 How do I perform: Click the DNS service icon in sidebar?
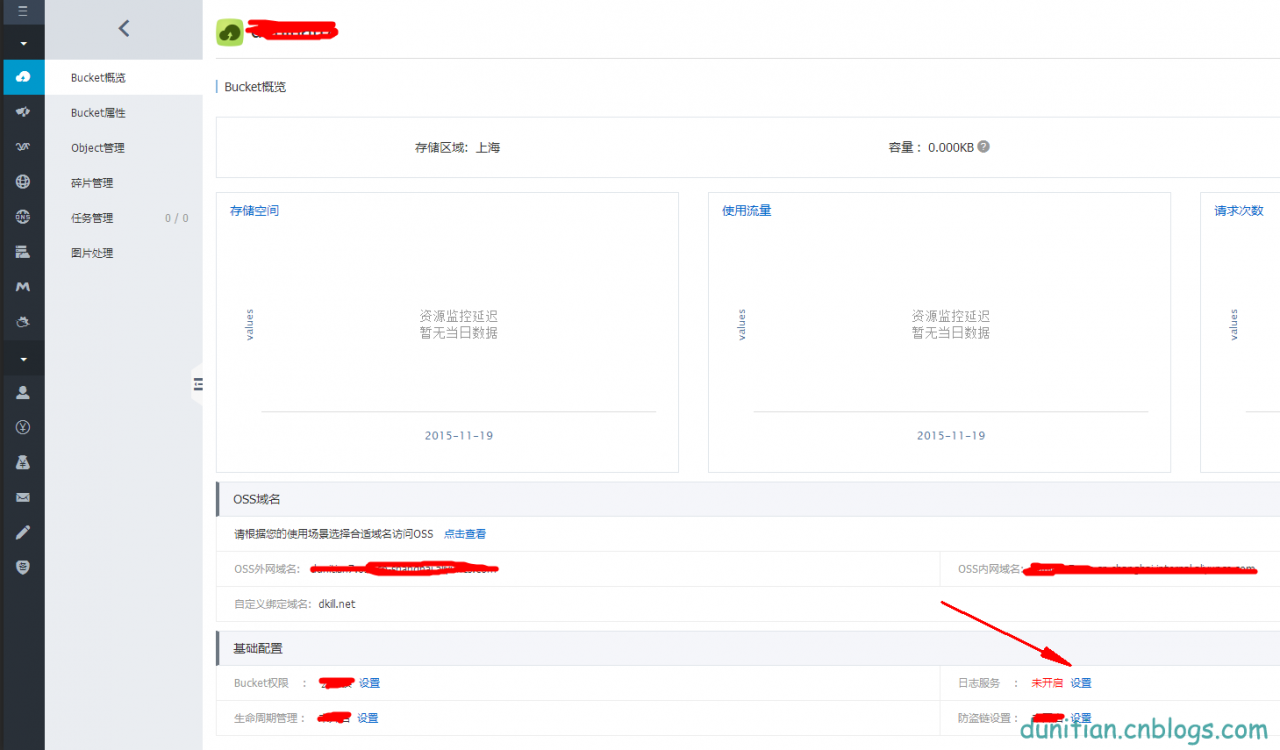coord(23,217)
